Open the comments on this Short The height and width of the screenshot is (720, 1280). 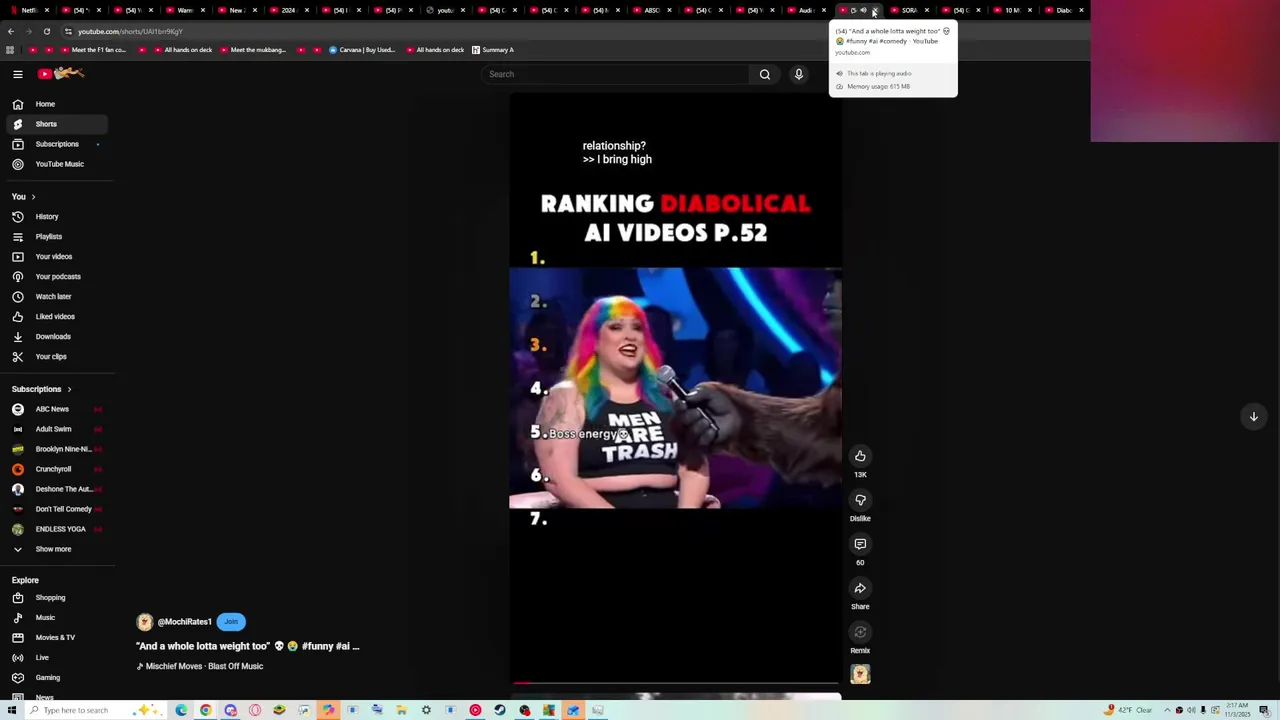(x=860, y=545)
